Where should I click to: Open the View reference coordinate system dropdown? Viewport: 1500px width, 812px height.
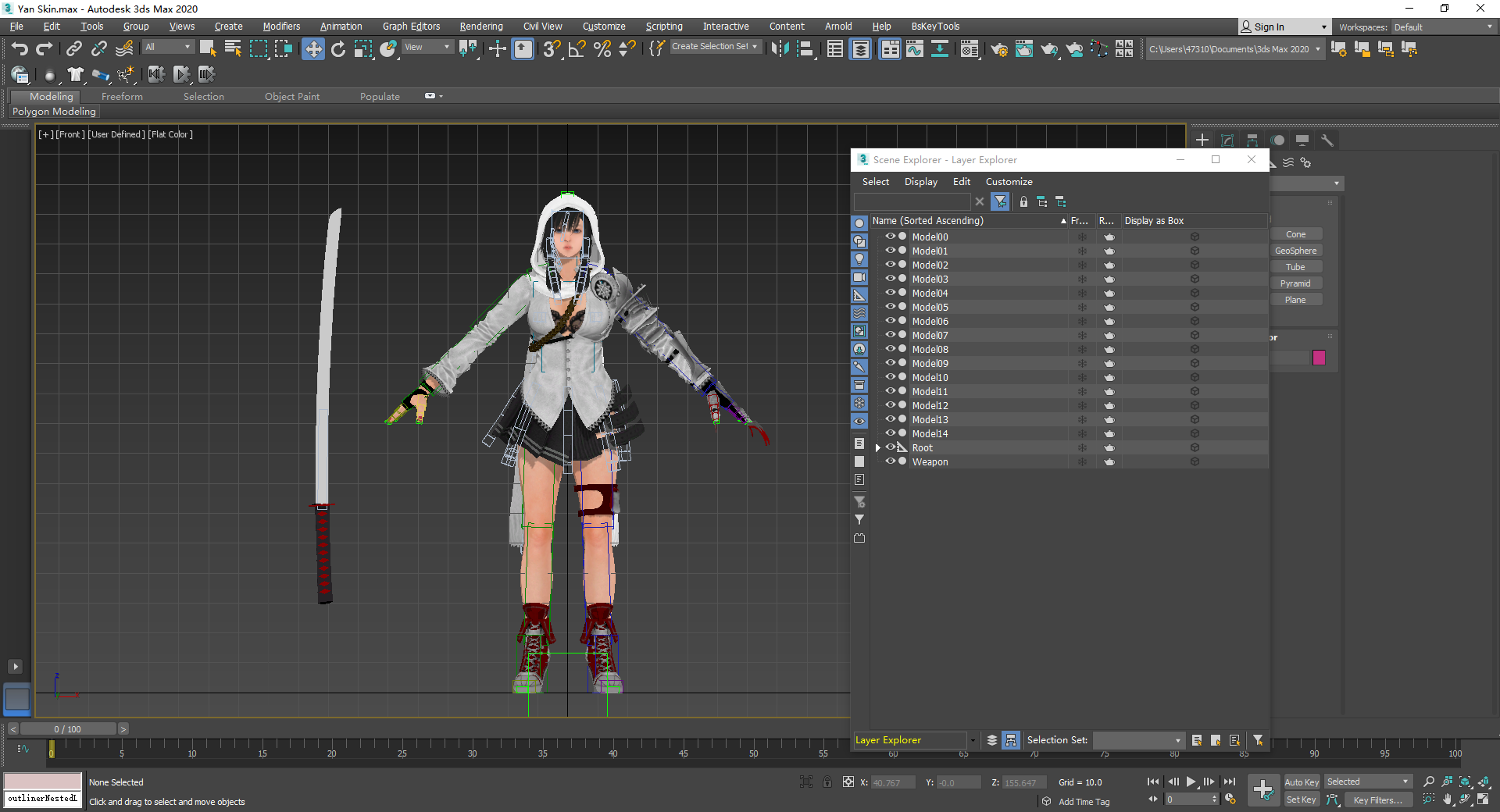tap(427, 47)
